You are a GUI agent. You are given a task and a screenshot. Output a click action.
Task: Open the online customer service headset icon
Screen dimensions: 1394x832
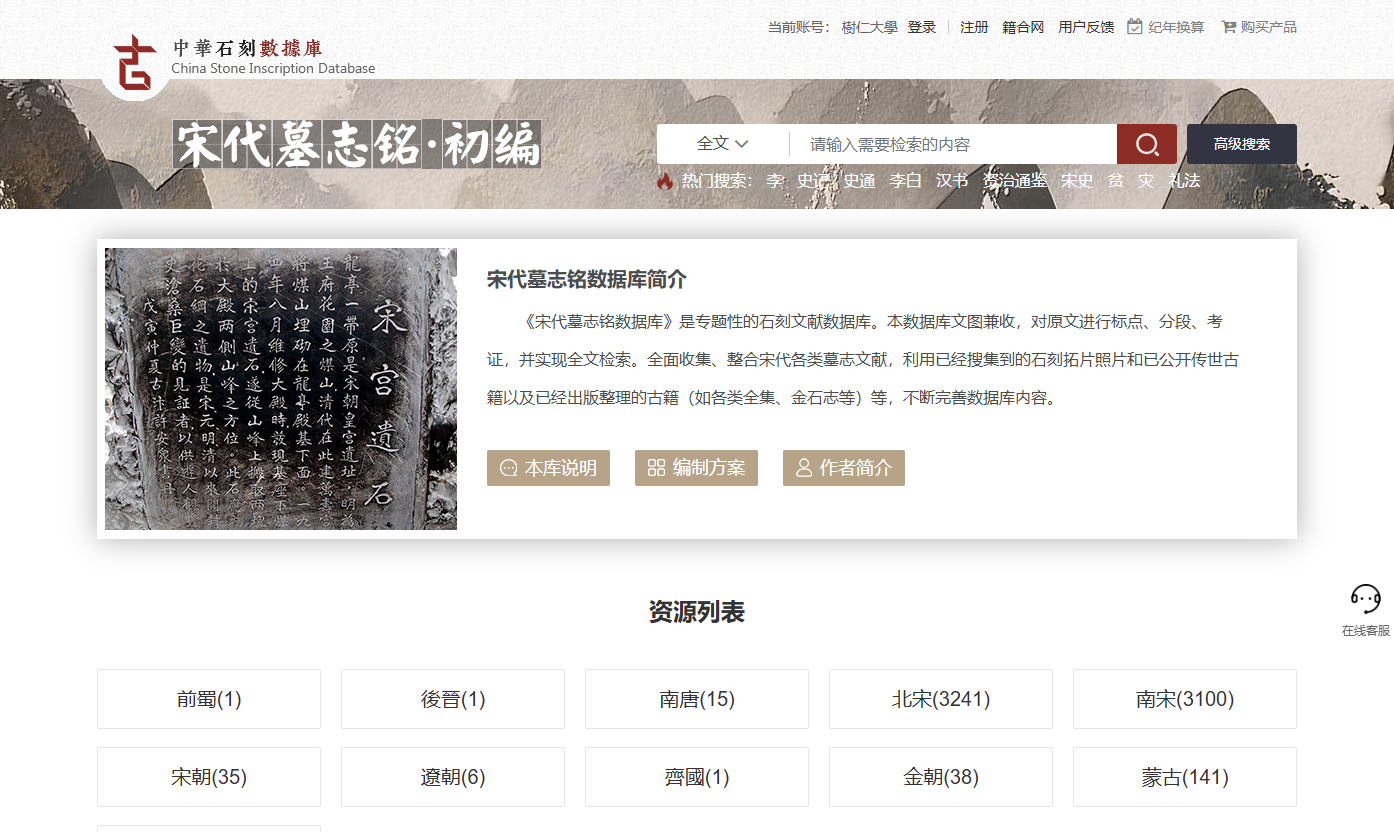[x=1365, y=600]
